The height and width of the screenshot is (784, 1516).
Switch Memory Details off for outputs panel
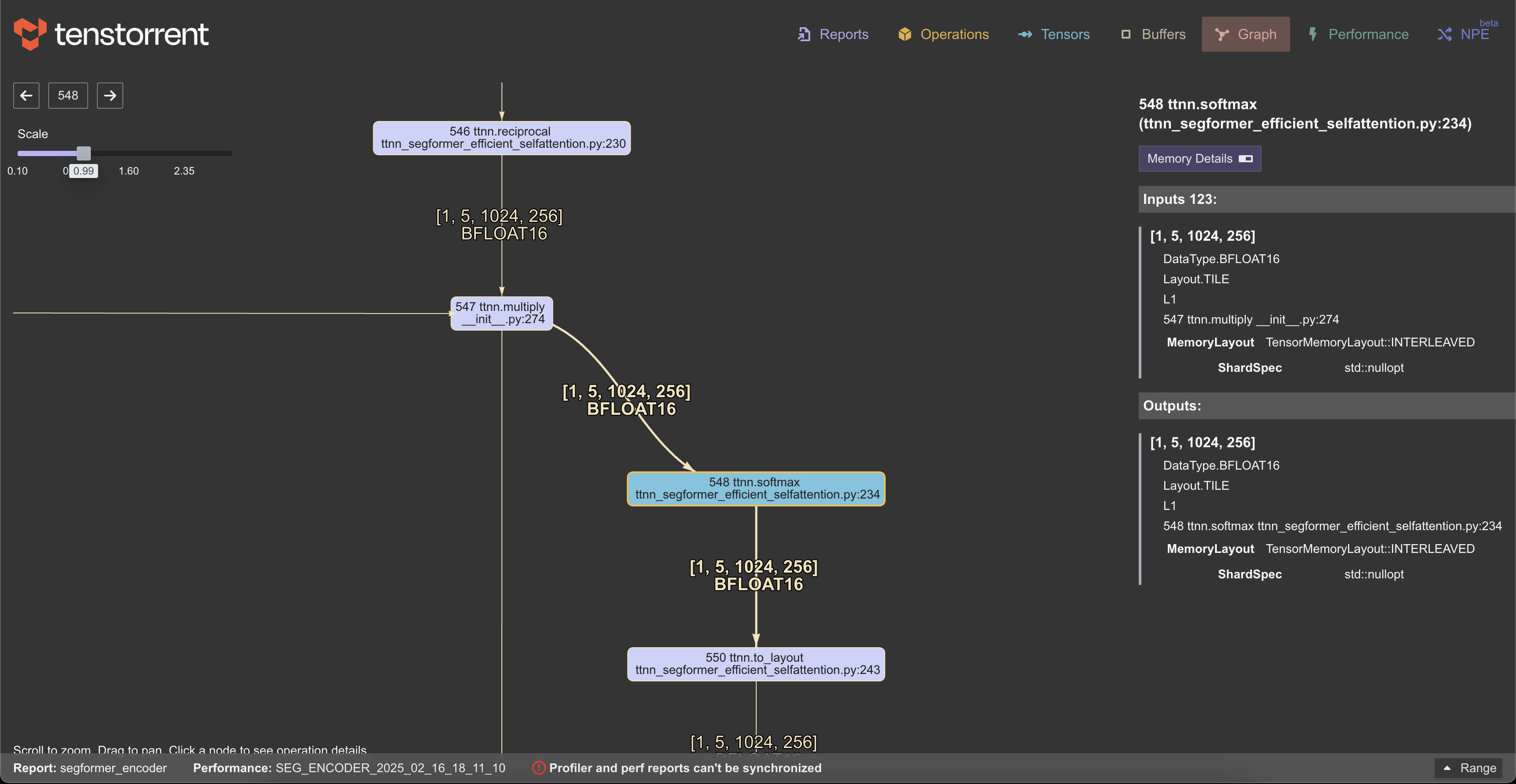coord(1245,158)
